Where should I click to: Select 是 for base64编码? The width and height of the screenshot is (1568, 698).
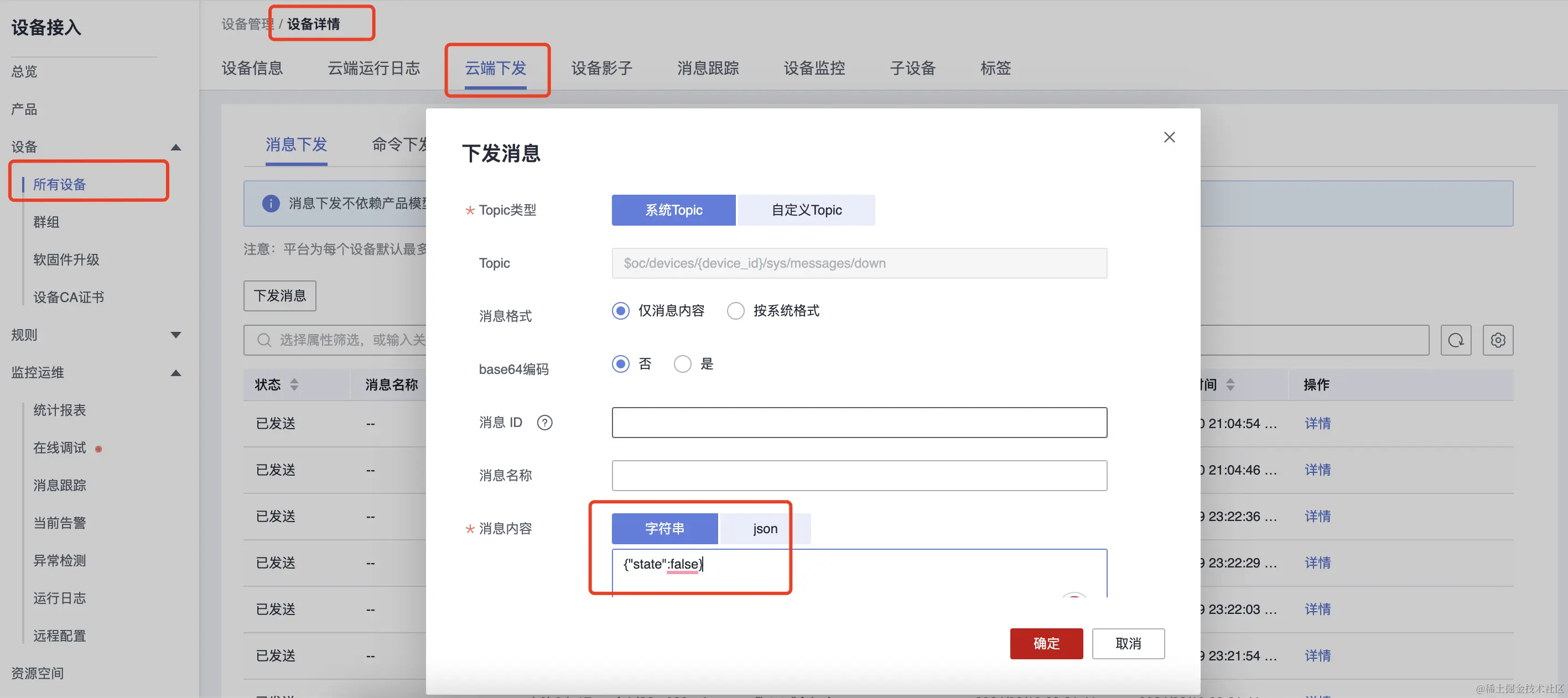682,364
